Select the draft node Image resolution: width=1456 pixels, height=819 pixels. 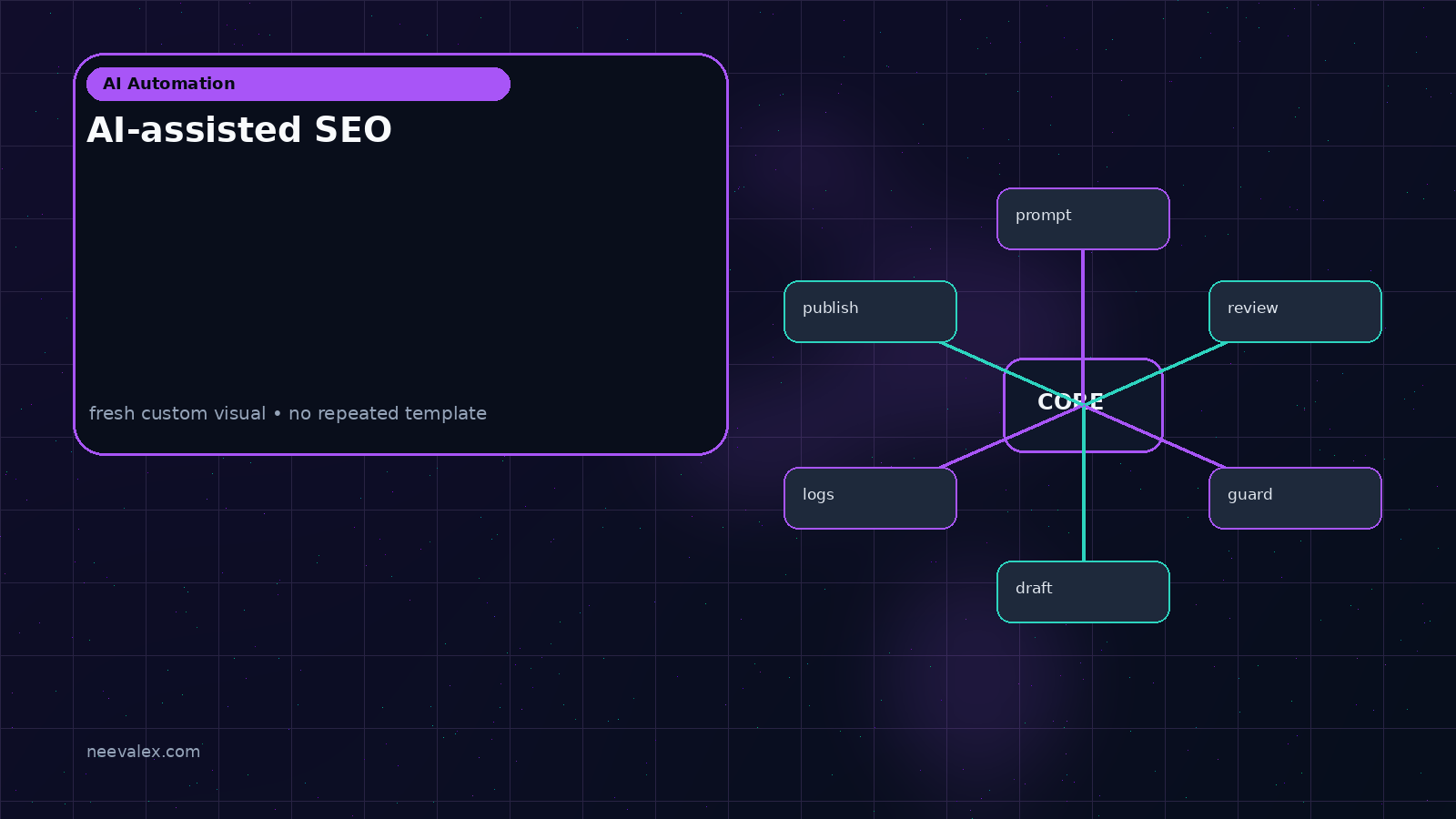click(x=1083, y=591)
